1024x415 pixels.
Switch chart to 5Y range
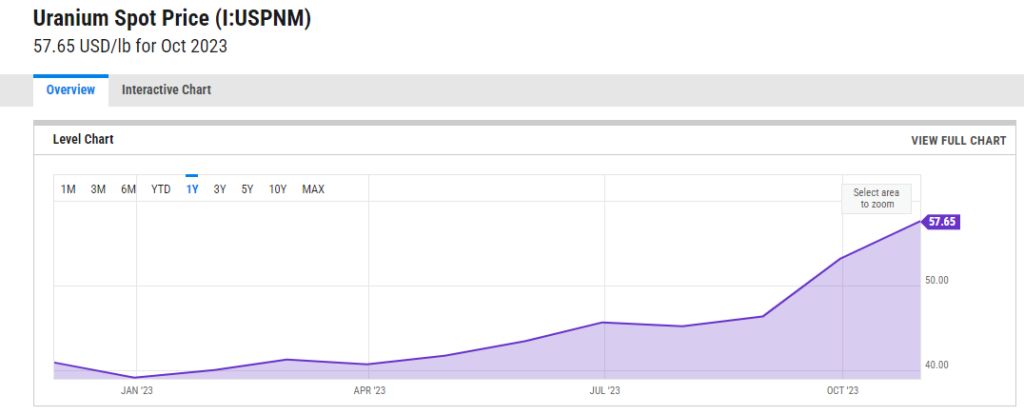click(x=247, y=190)
